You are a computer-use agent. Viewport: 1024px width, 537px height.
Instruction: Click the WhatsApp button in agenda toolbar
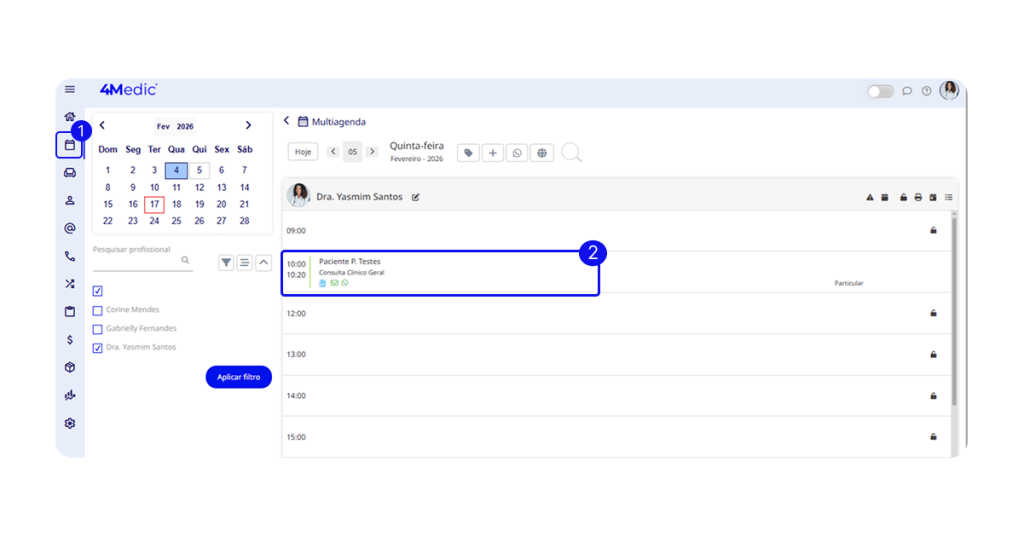[517, 153]
